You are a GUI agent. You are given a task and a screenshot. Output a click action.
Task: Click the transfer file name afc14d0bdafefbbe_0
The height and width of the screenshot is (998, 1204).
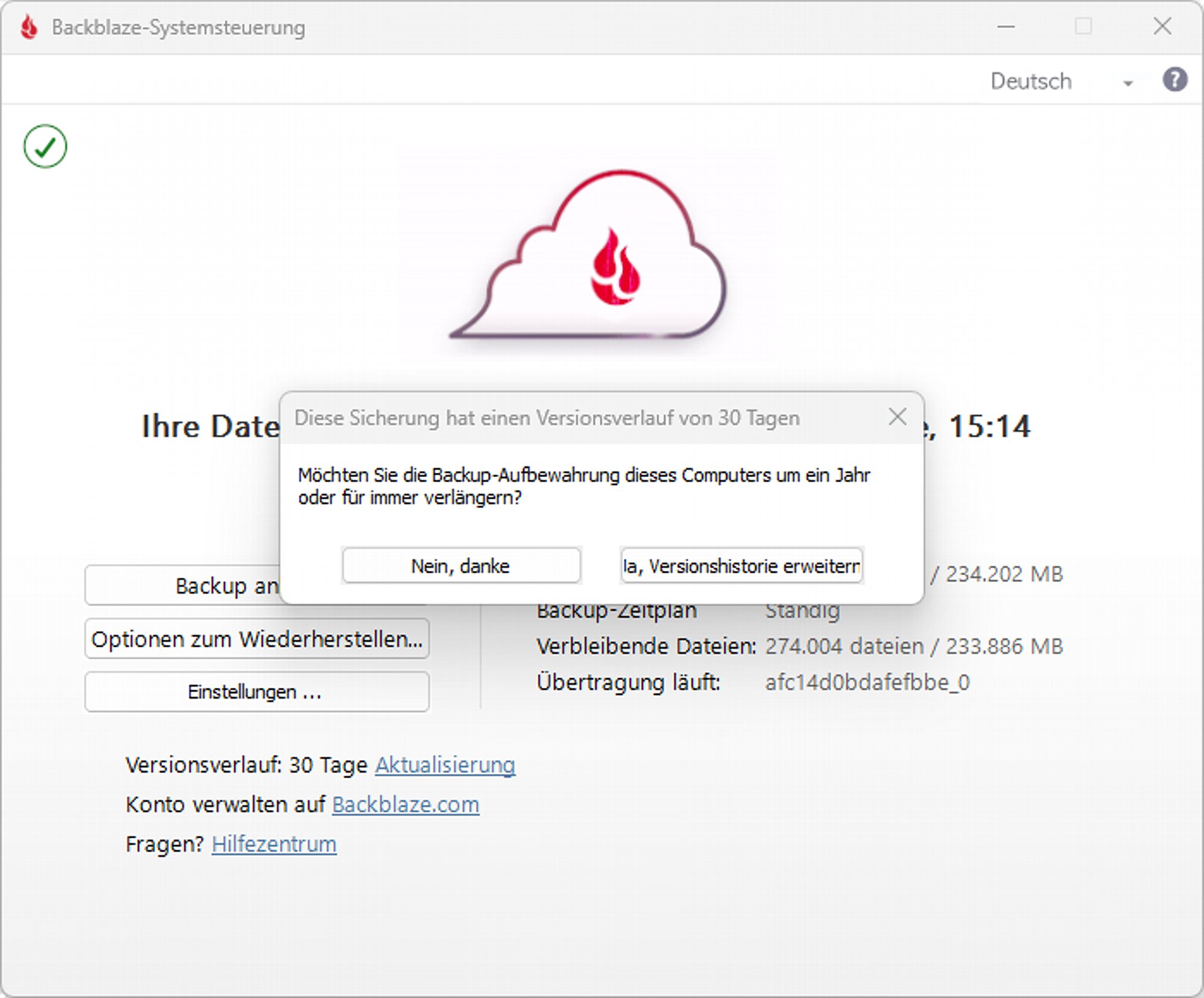(x=867, y=682)
